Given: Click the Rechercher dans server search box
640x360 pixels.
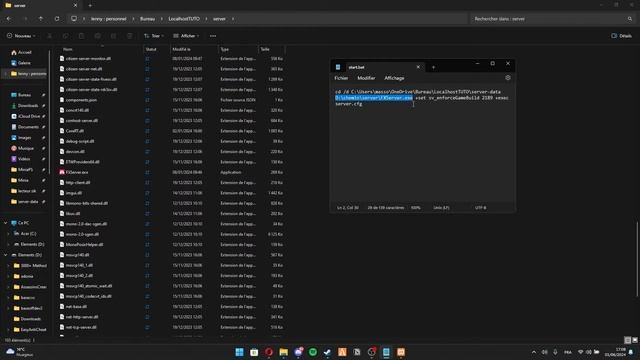Looking at the screenshot, I should coord(553,19).
